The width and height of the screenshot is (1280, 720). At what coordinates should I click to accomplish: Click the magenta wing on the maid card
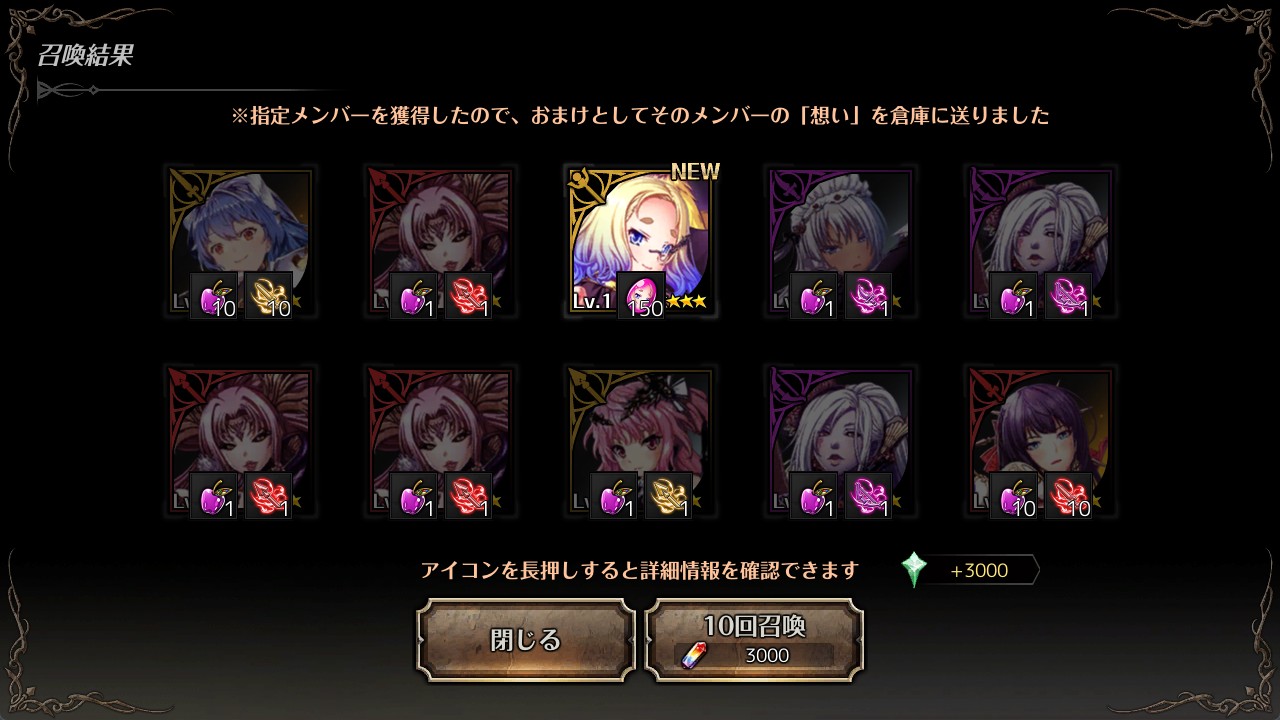[868, 296]
